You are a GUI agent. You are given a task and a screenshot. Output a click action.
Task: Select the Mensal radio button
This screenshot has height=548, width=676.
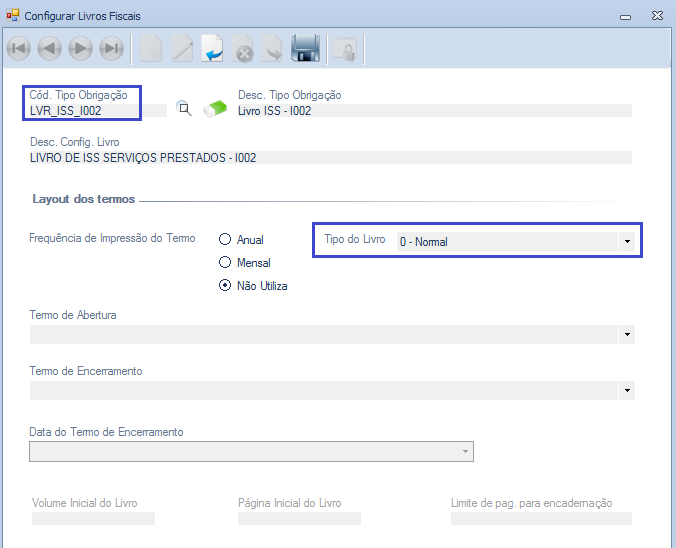[225, 262]
